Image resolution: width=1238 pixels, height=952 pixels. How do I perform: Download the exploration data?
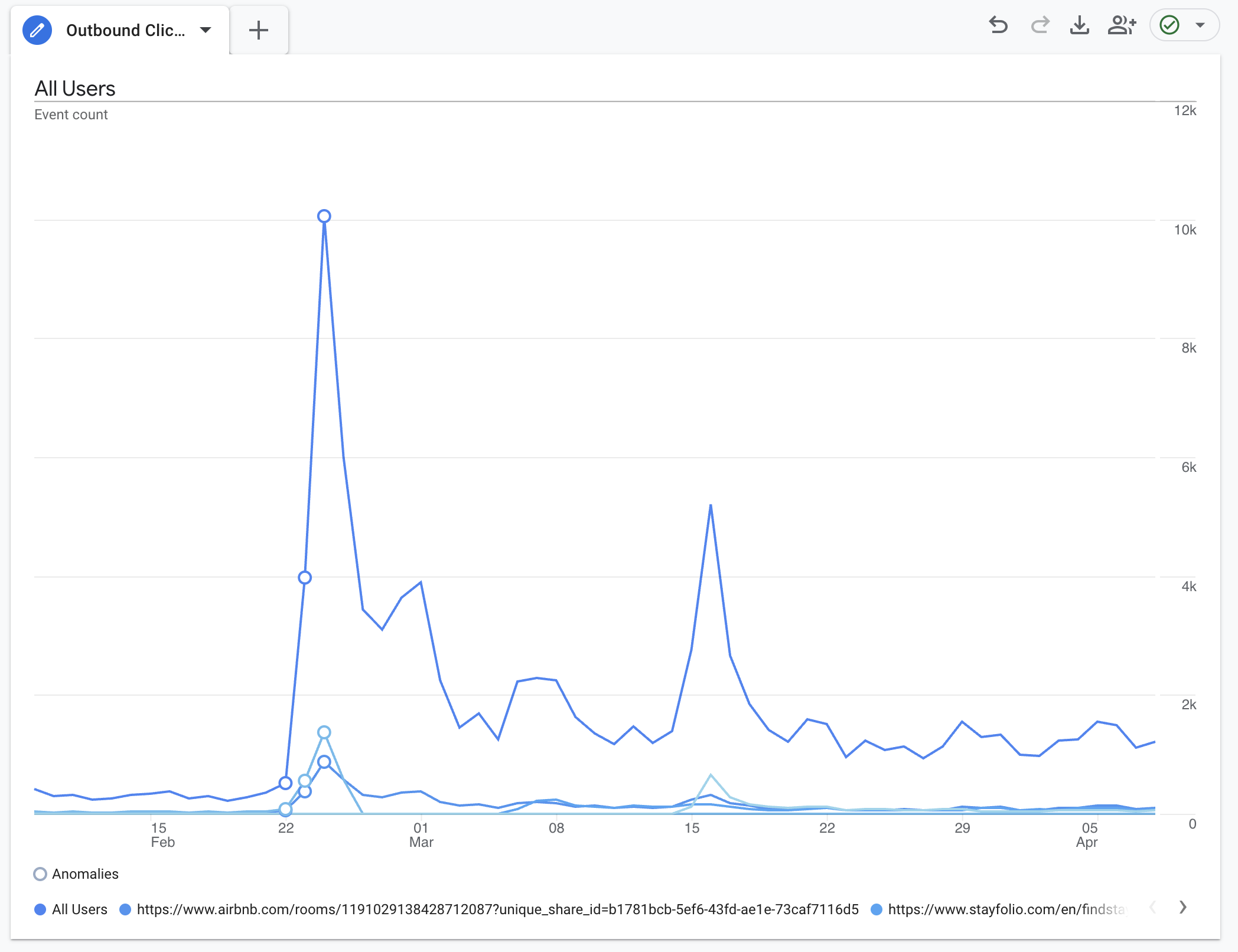click(x=1080, y=25)
